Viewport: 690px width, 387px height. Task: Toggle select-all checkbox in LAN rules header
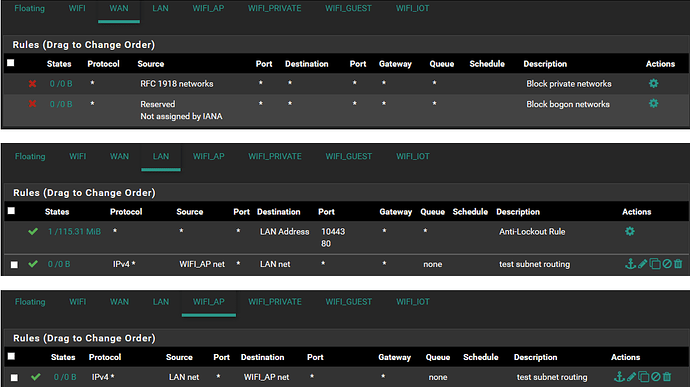(11, 211)
